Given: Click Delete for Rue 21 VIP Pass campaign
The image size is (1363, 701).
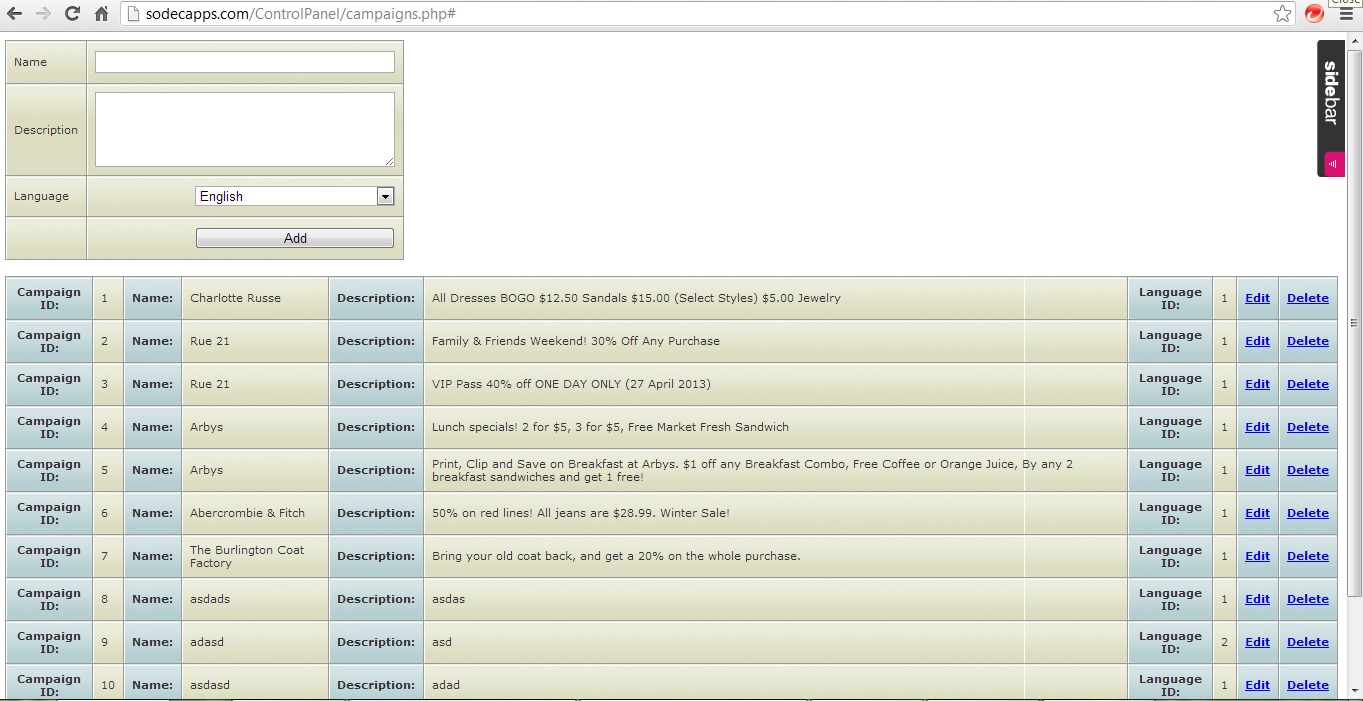Looking at the screenshot, I should pos(1307,384).
